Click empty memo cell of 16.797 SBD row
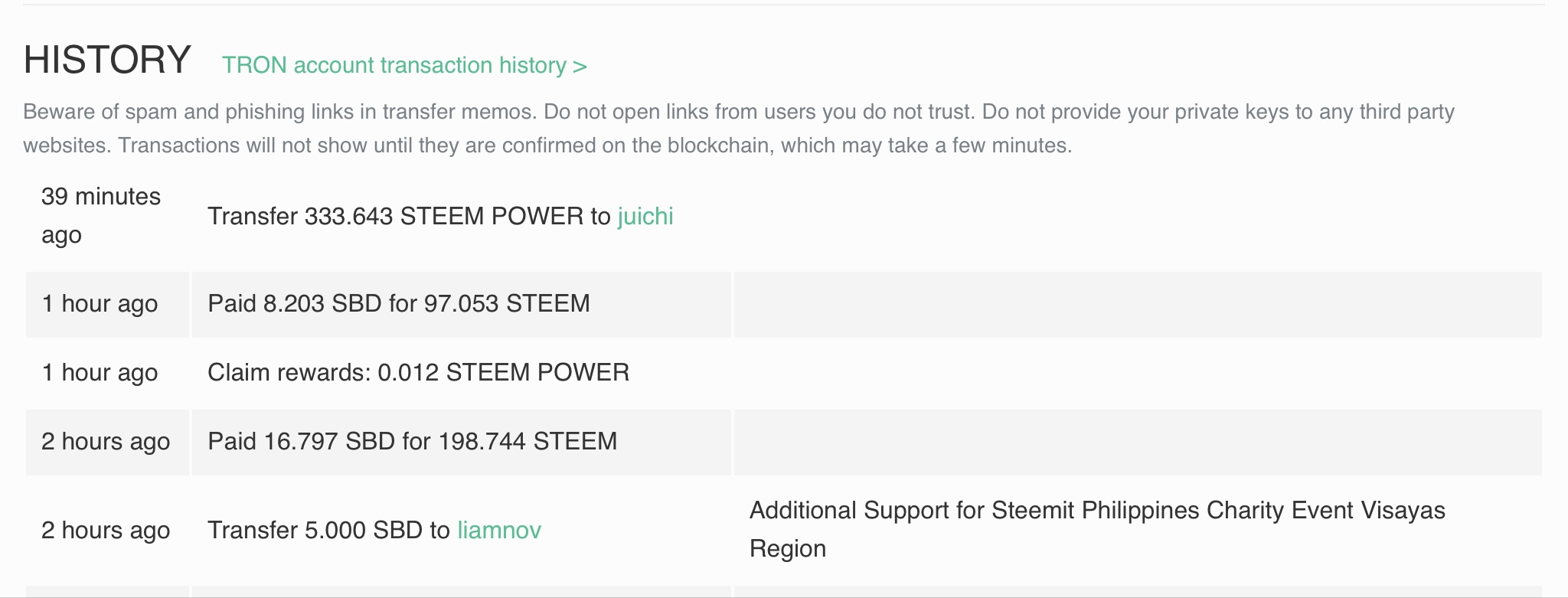This screenshot has width=1568, height=598. coord(1138,443)
